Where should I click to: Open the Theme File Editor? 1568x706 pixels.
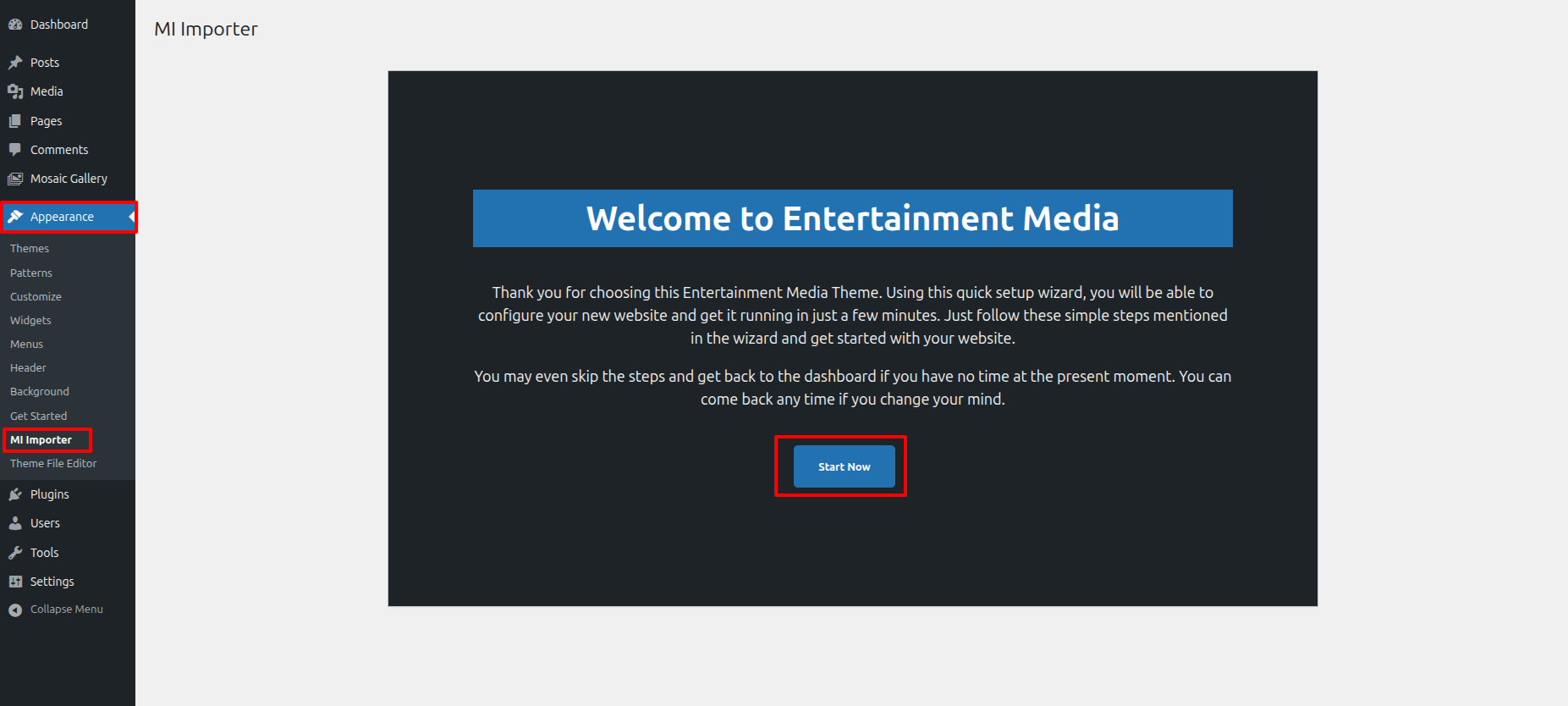53,464
